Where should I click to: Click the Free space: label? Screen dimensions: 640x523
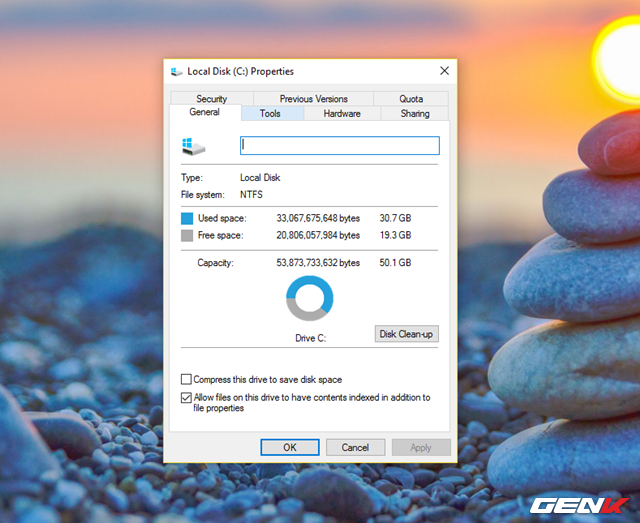(x=220, y=236)
